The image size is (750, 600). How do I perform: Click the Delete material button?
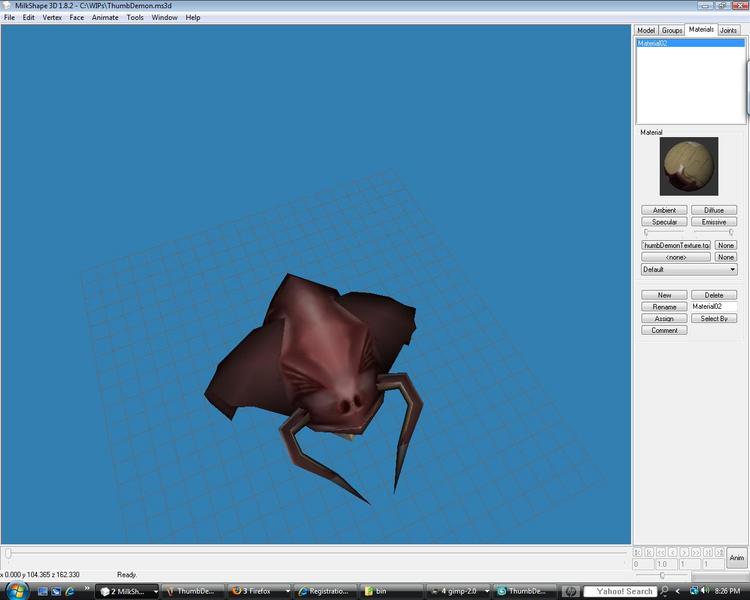click(714, 295)
